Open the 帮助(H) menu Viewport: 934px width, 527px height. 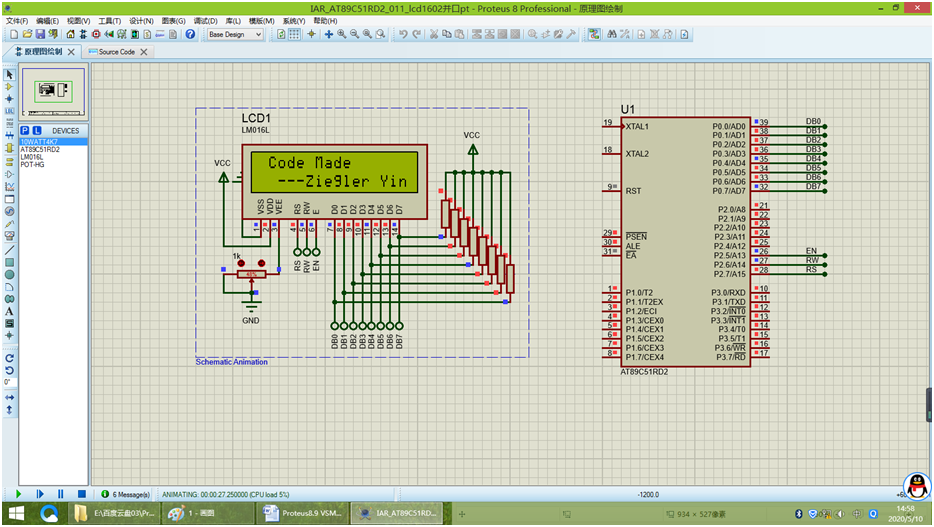325,21
